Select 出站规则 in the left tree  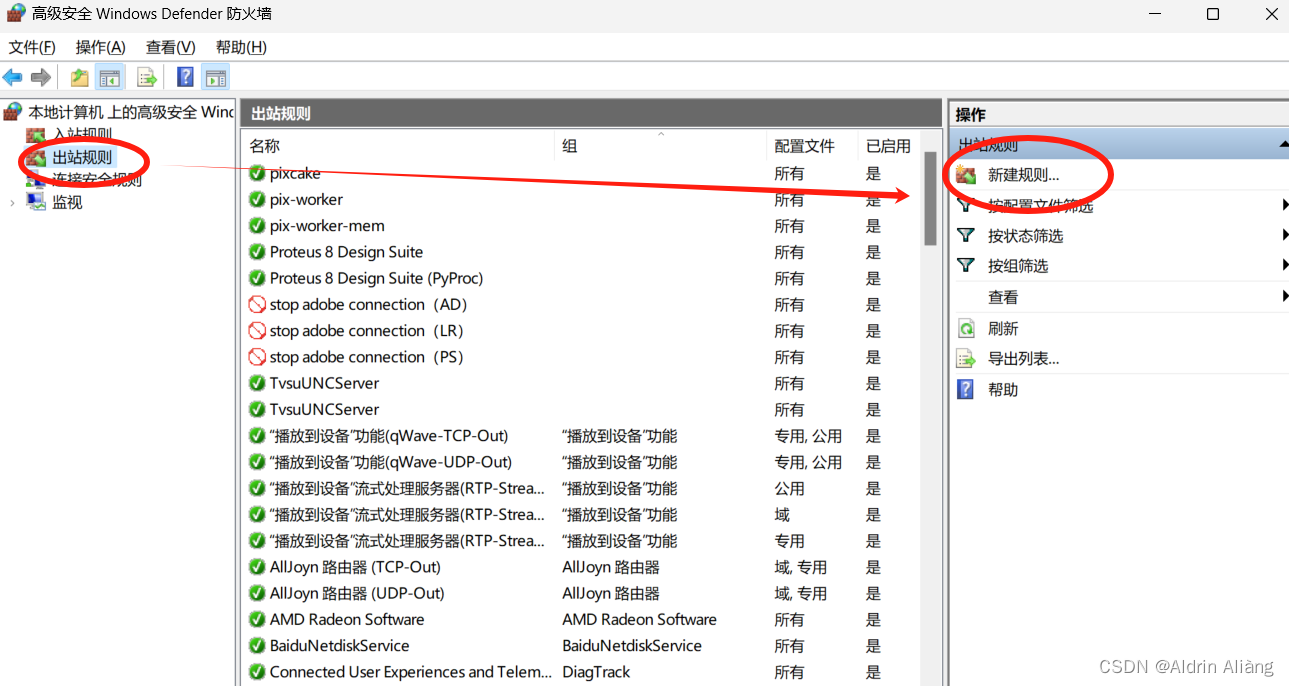(x=82, y=157)
